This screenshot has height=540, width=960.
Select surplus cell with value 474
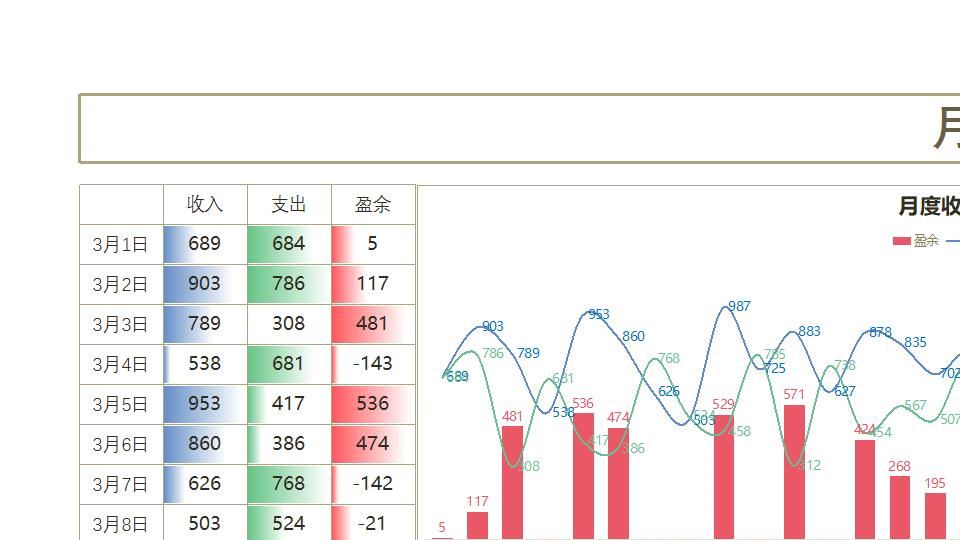373,444
